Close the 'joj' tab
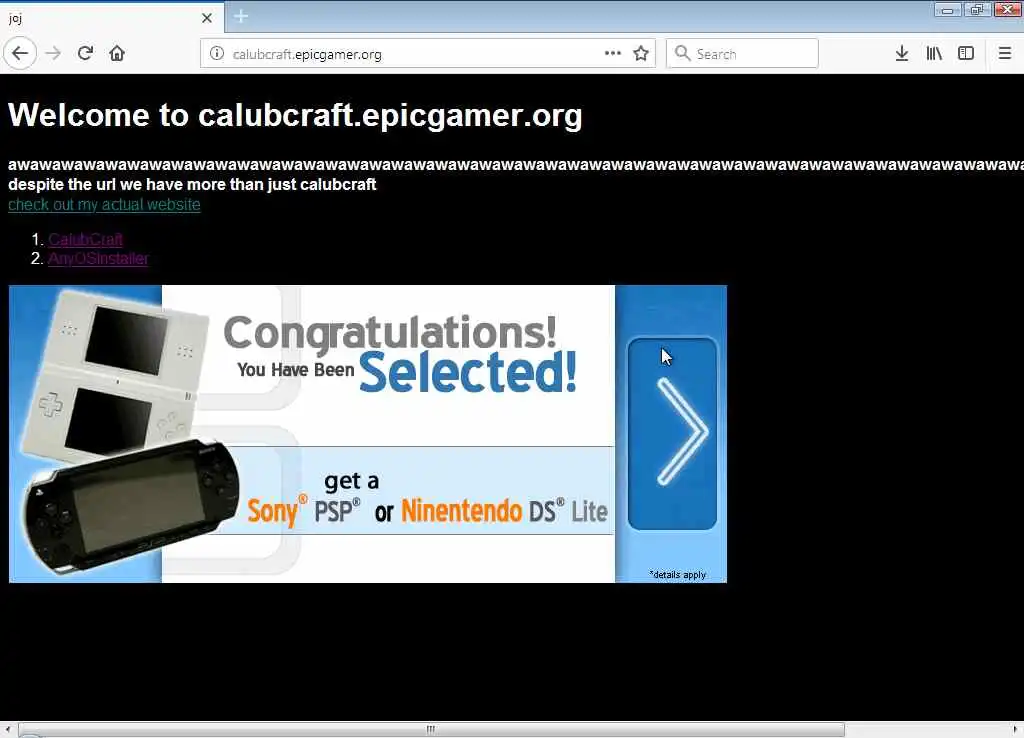Screen dimensions: 1024x738 (x=207, y=18)
